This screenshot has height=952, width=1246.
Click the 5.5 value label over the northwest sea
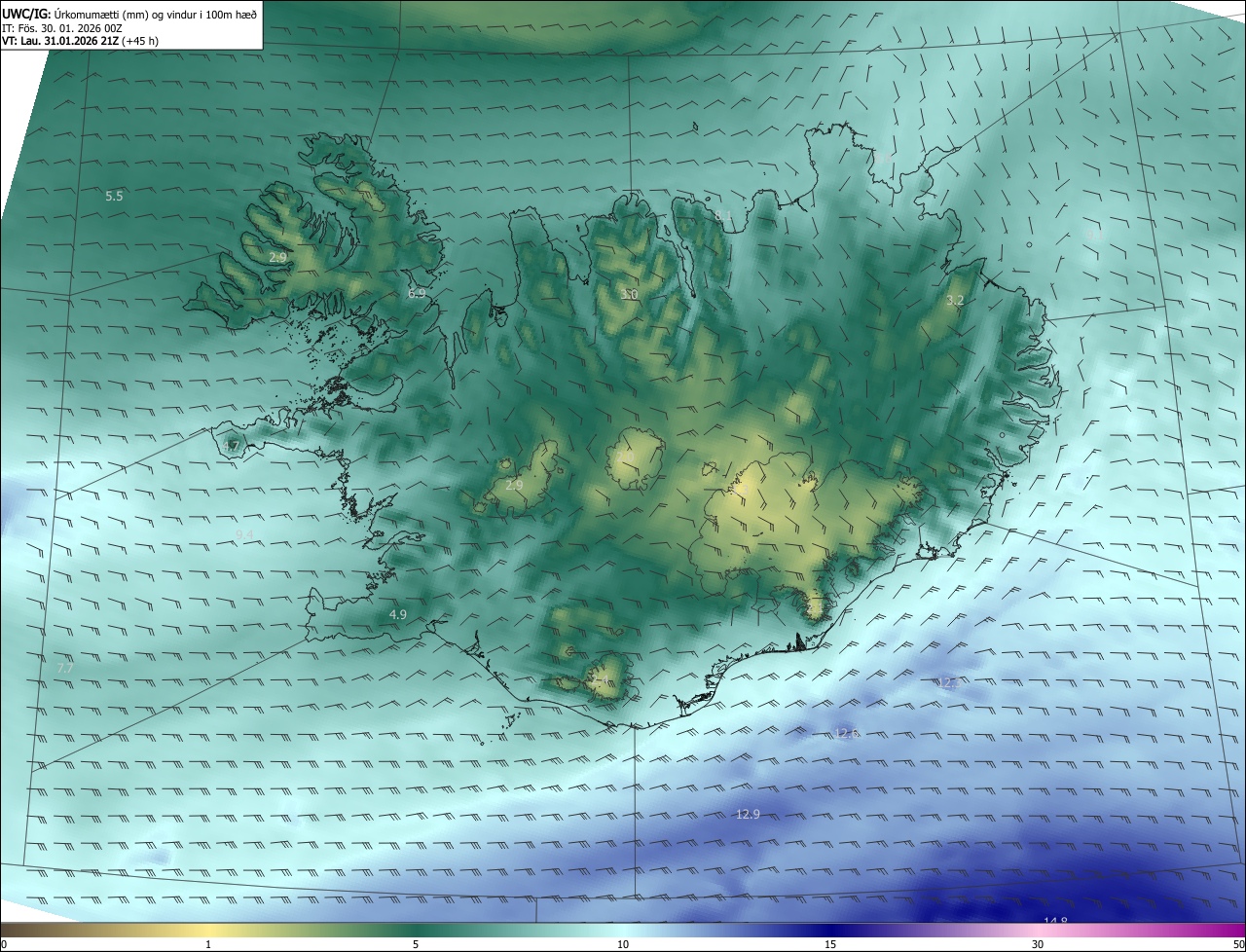click(114, 197)
